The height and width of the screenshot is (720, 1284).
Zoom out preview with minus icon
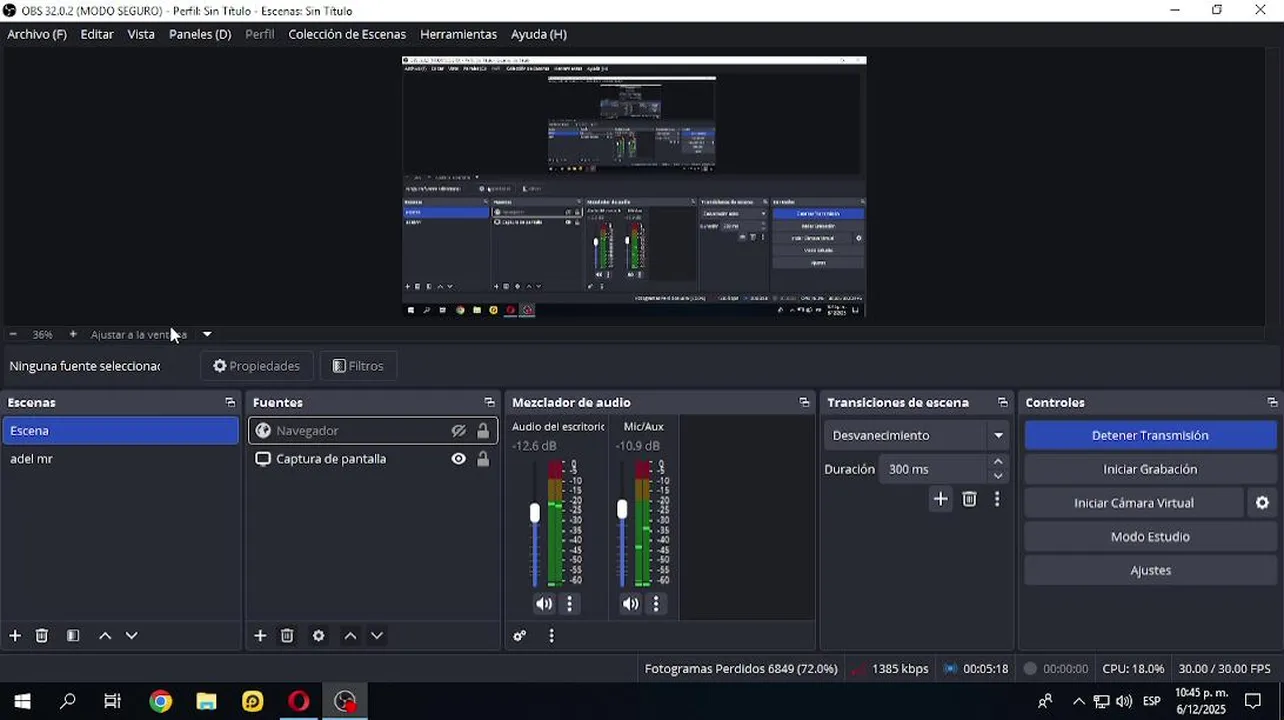tap(13, 334)
